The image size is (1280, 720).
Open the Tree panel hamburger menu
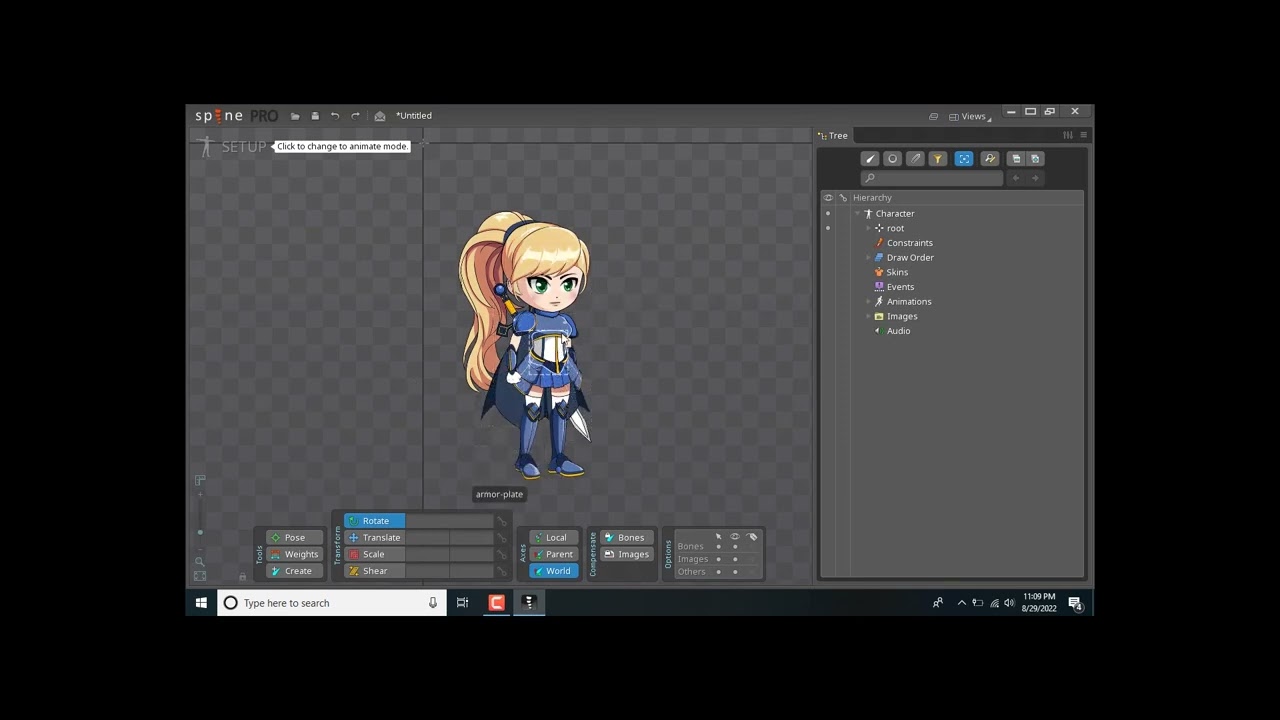(1083, 135)
